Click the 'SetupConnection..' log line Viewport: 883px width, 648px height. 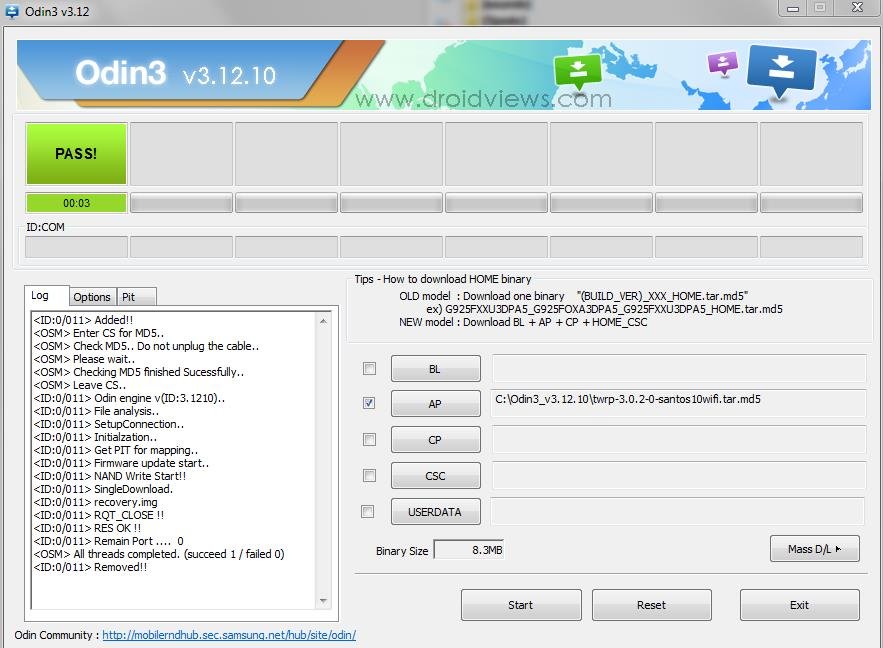point(109,424)
